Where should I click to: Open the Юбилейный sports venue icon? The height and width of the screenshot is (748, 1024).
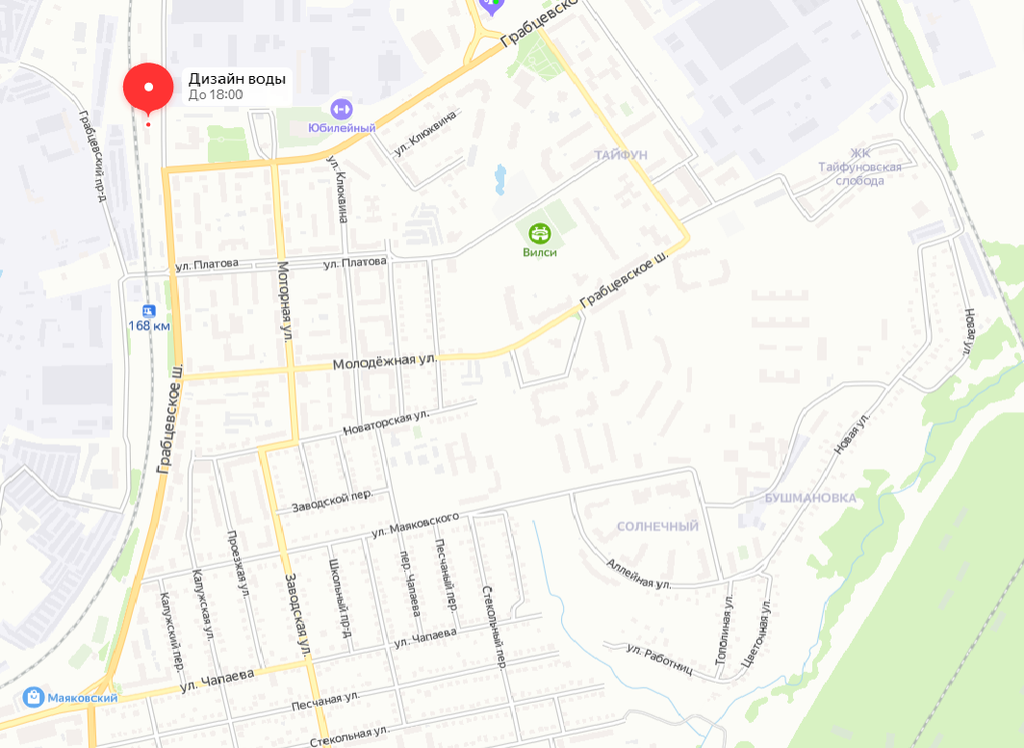pos(341,109)
